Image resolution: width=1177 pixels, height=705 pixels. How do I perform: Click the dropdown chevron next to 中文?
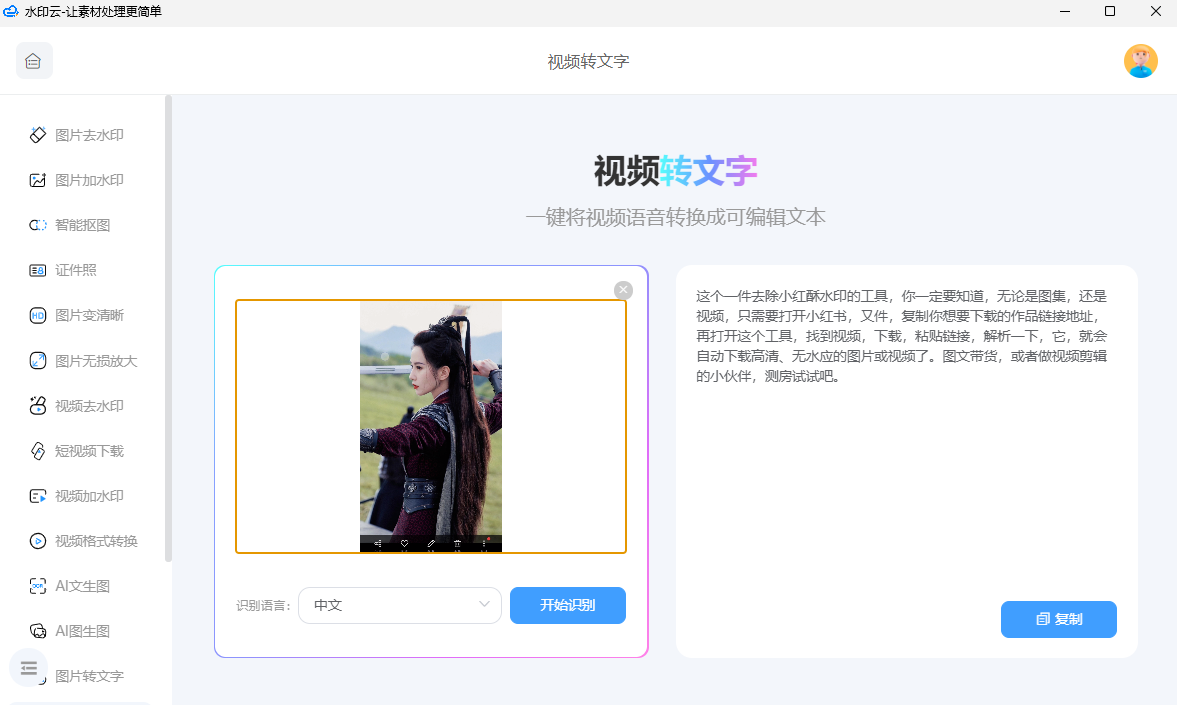point(484,604)
